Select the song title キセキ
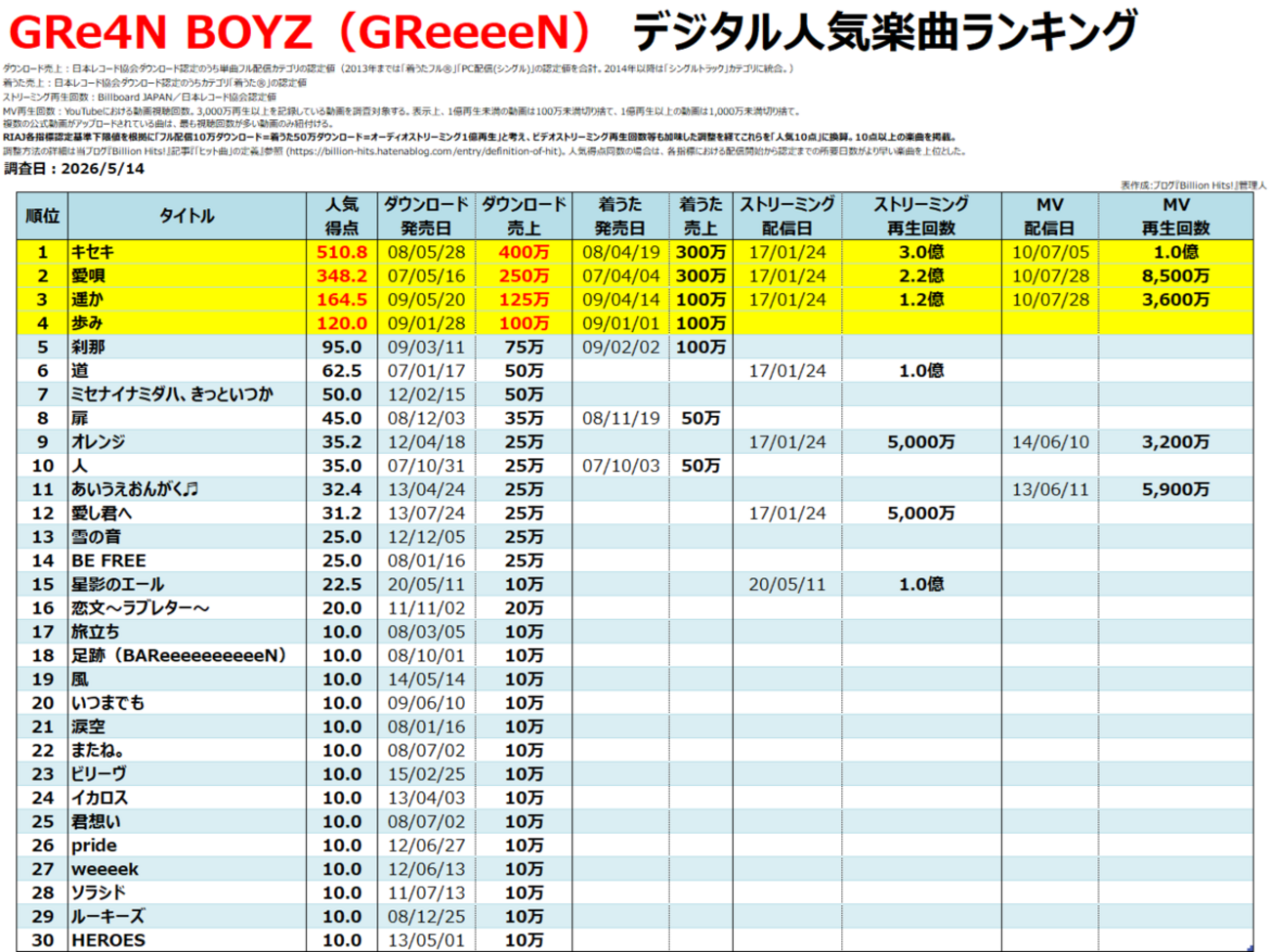This screenshot has width=1270, height=952. point(93,252)
